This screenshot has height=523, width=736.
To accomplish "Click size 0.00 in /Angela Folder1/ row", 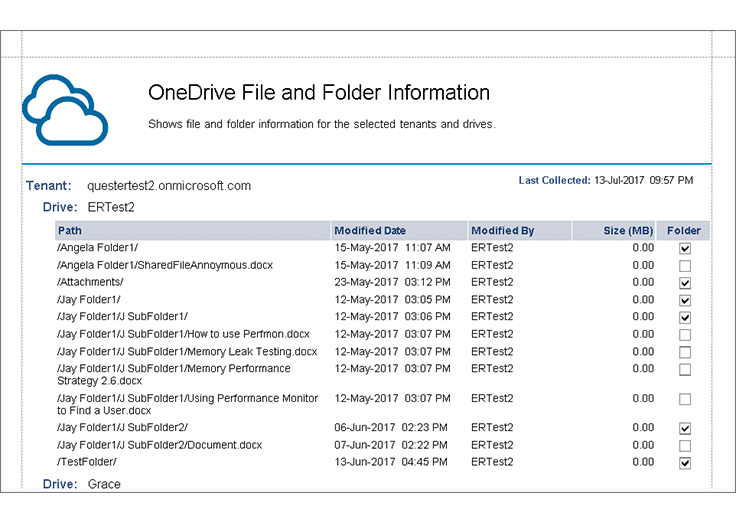I will (643, 247).
